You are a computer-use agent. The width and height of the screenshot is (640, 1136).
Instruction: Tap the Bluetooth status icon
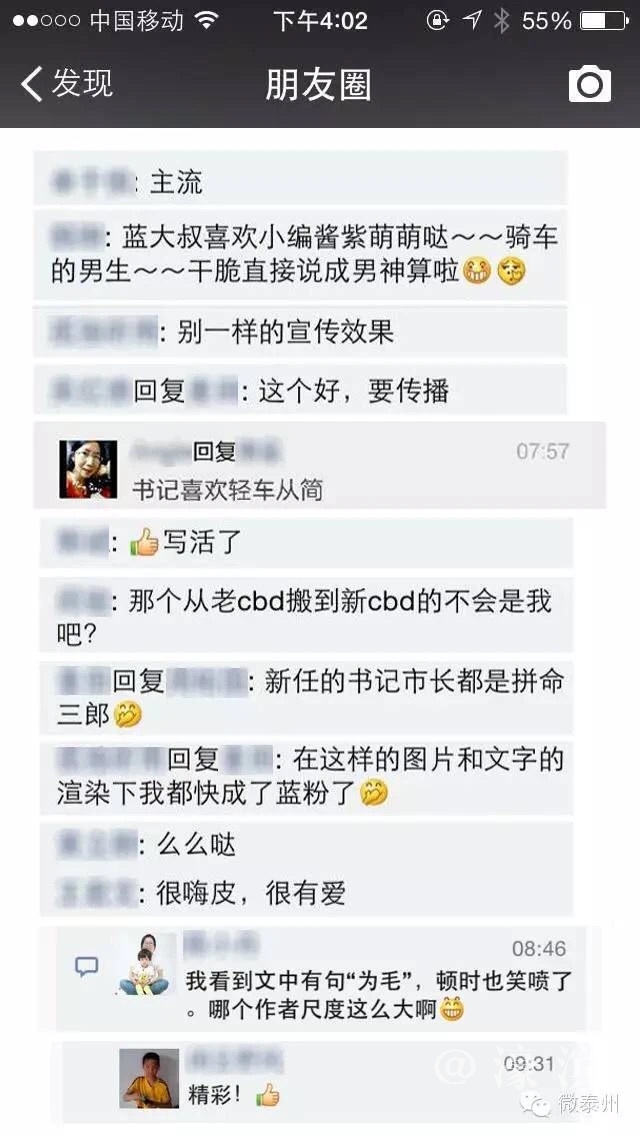pyautogui.click(x=502, y=20)
